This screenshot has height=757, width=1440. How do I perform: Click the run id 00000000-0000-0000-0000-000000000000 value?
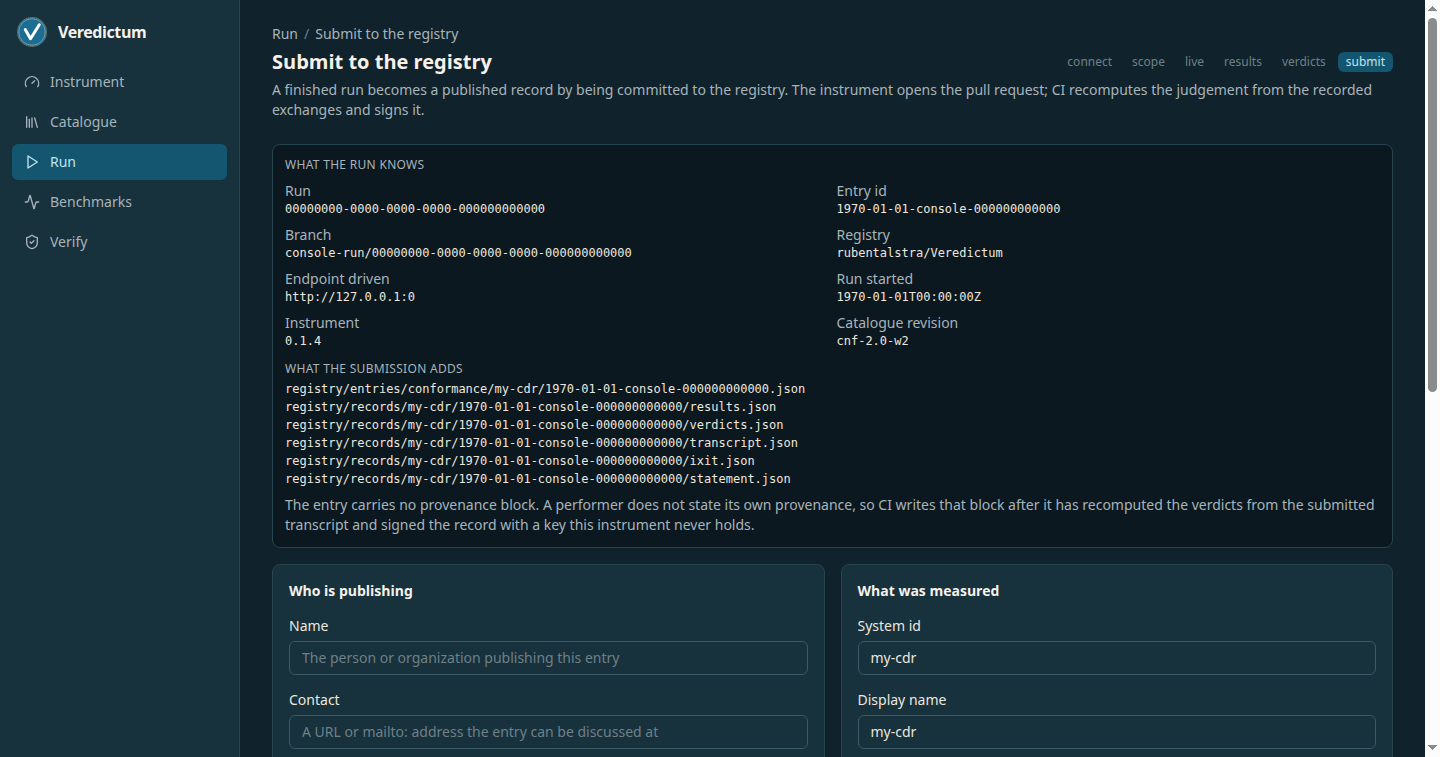pos(415,209)
